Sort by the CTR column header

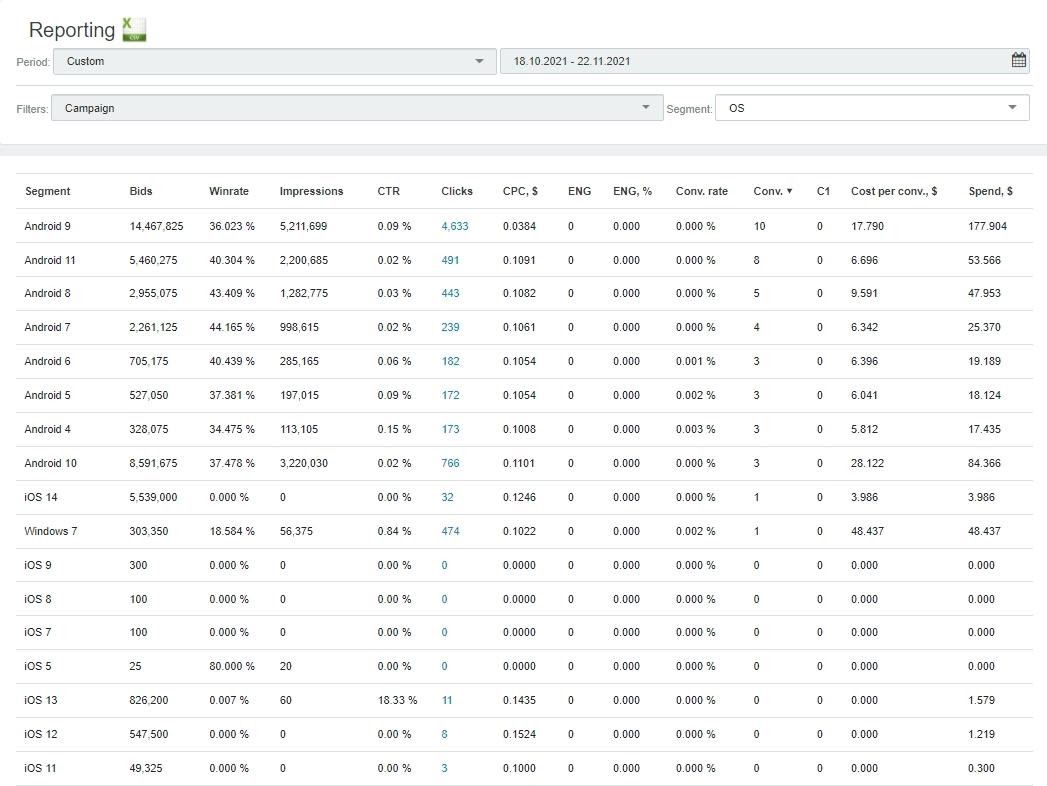pos(388,191)
